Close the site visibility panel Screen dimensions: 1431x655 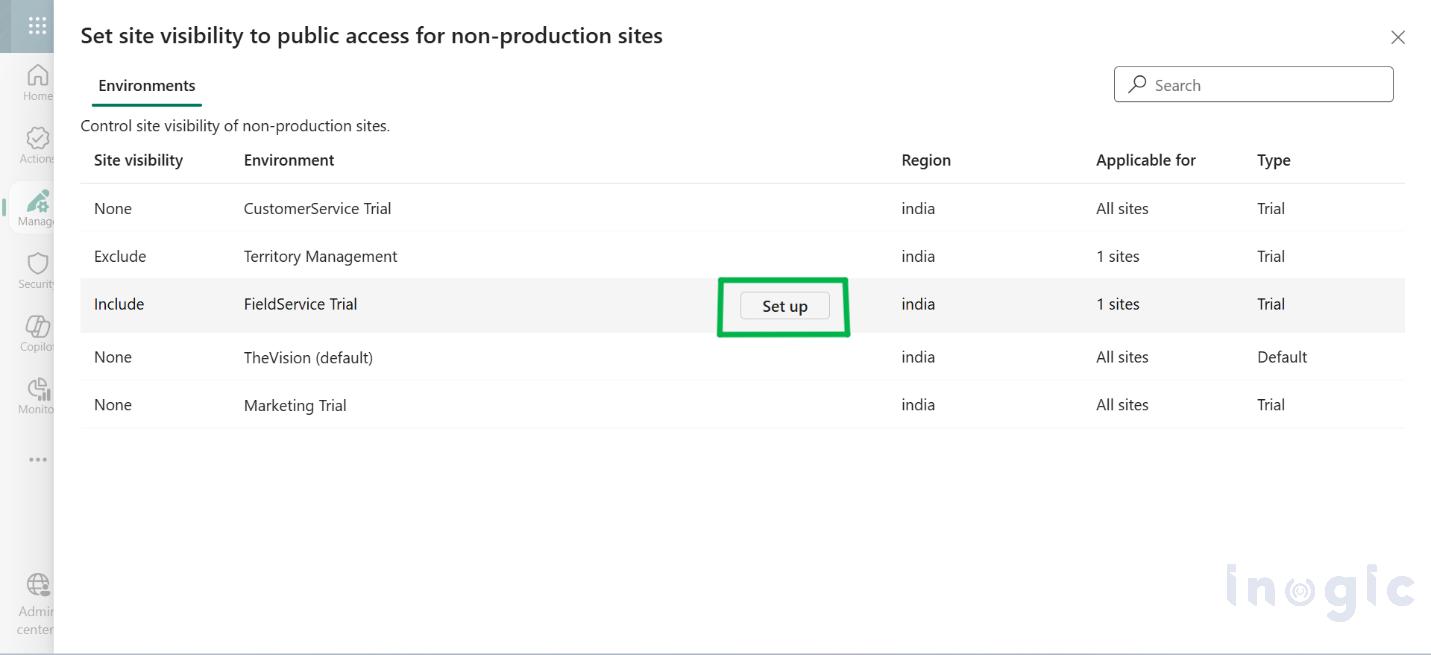(1398, 37)
